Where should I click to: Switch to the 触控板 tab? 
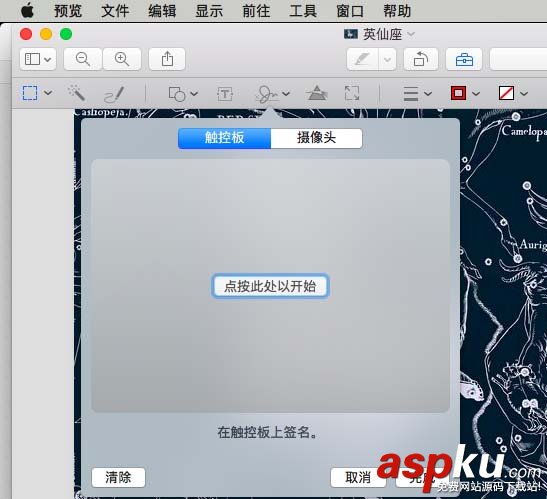click(x=224, y=138)
